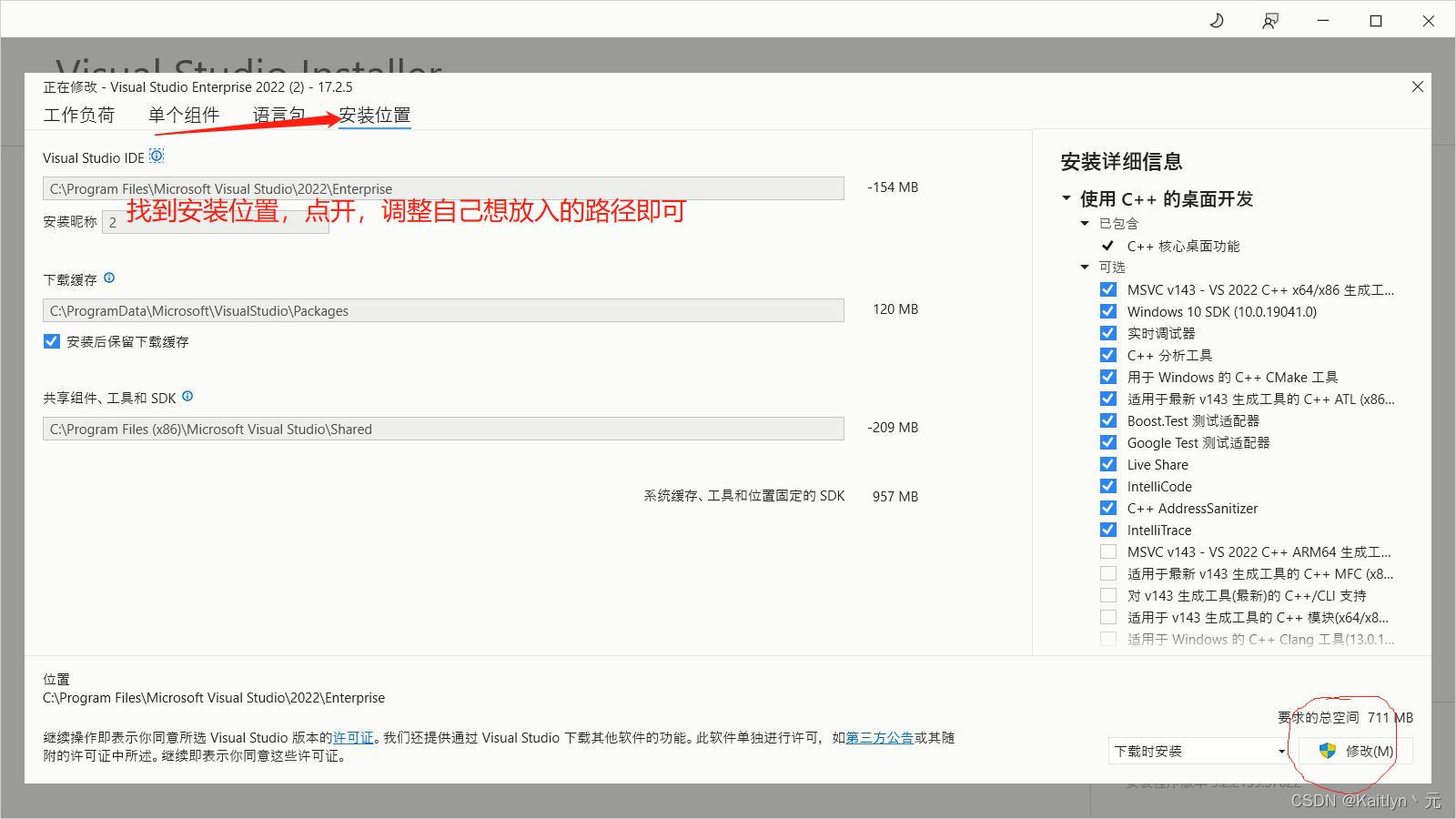
Task: Minimize the Visual Studio Installer window
Action: click(1323, 20)
